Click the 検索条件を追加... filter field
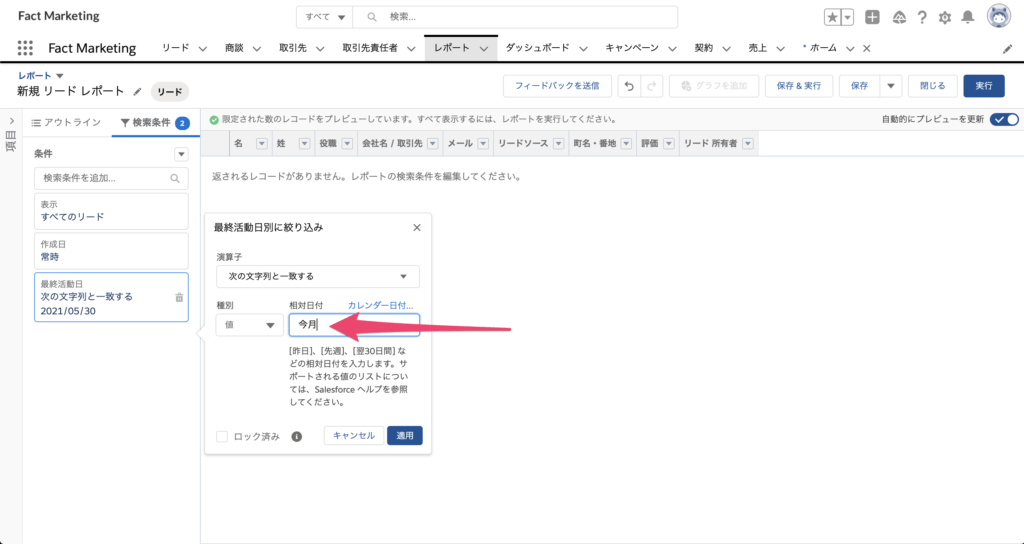The width and height of the screenshot is (1024, 544). 111,178
